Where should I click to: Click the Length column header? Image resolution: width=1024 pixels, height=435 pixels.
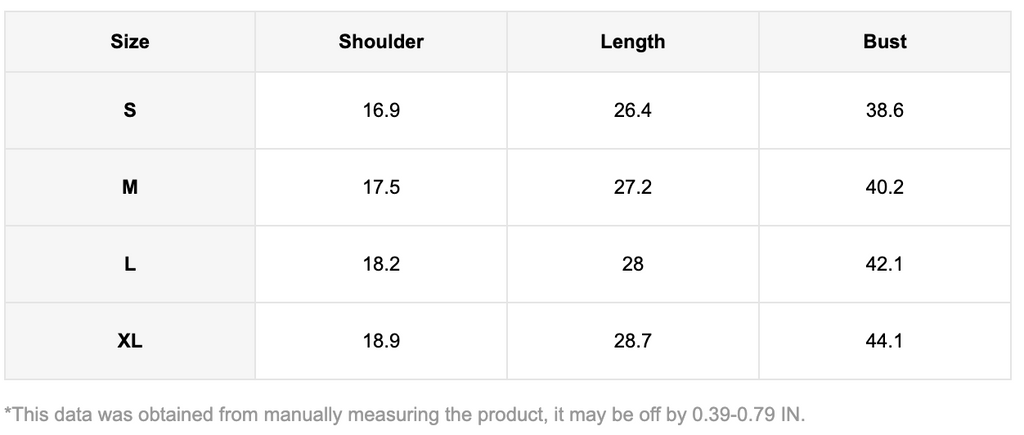tap(633, 42)
